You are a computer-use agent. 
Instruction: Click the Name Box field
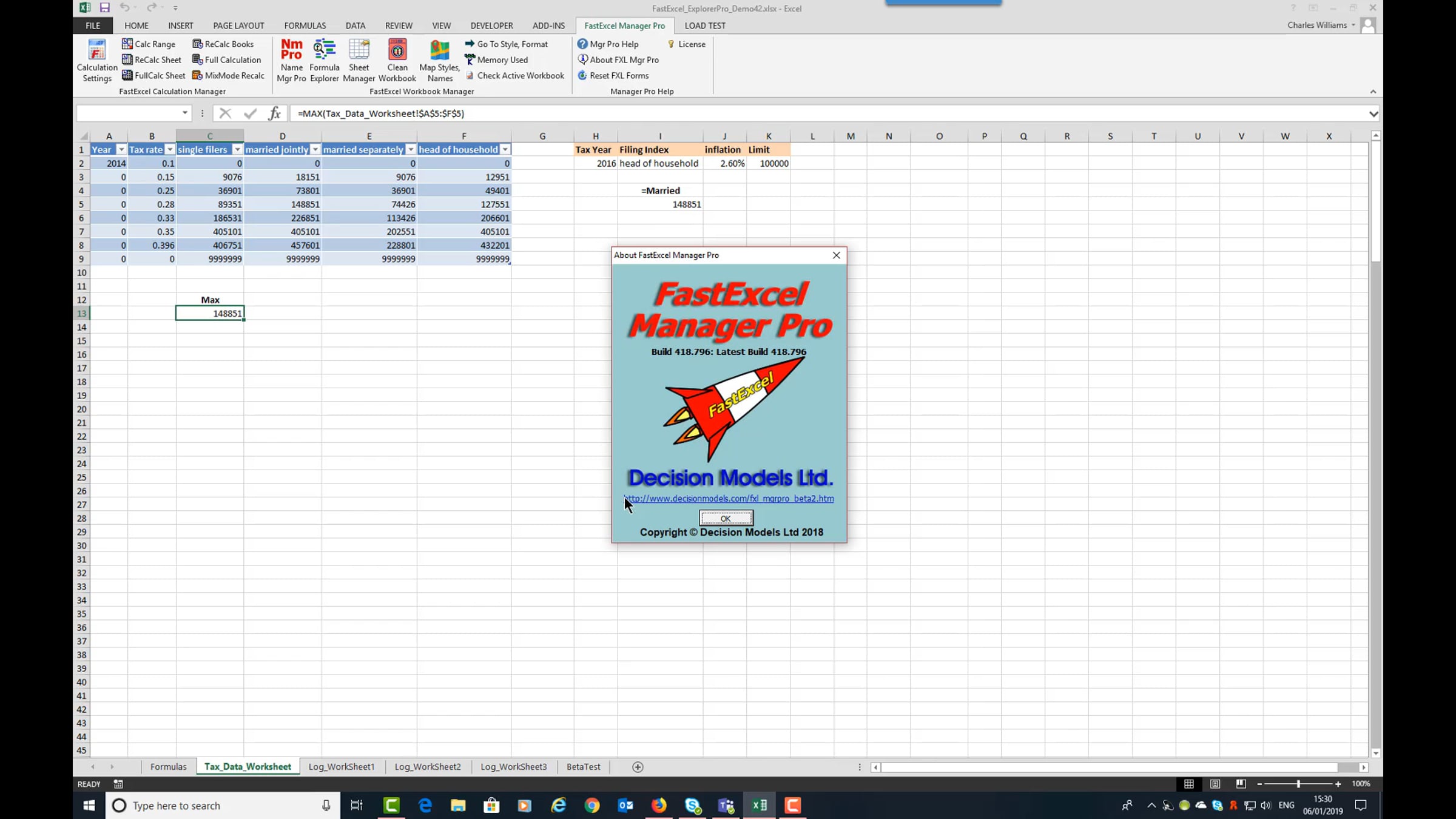127,113
